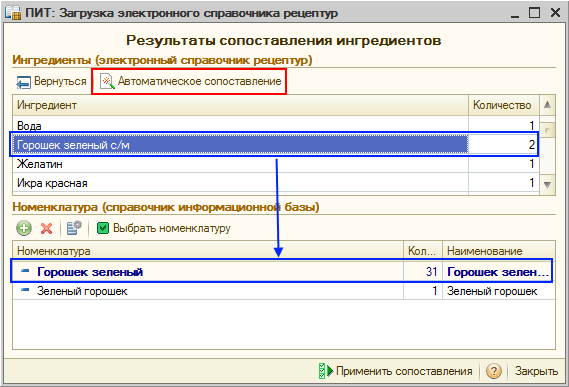Click the ingredients scrollbar thumb
The width and height of the screenshot is (569, 387).
(x=547, y=130)
